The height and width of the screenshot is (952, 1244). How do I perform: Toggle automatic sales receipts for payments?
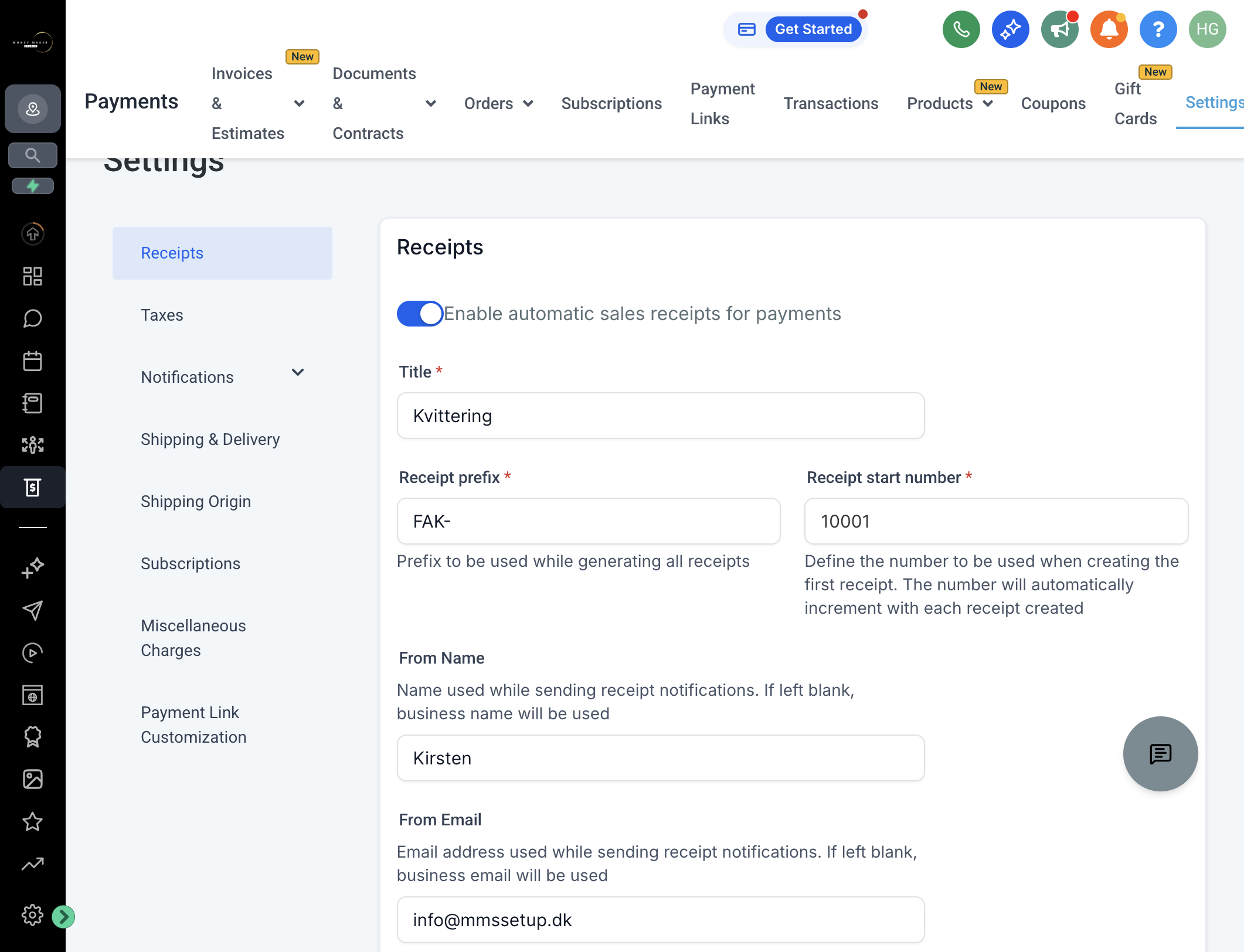pos(420,314)
